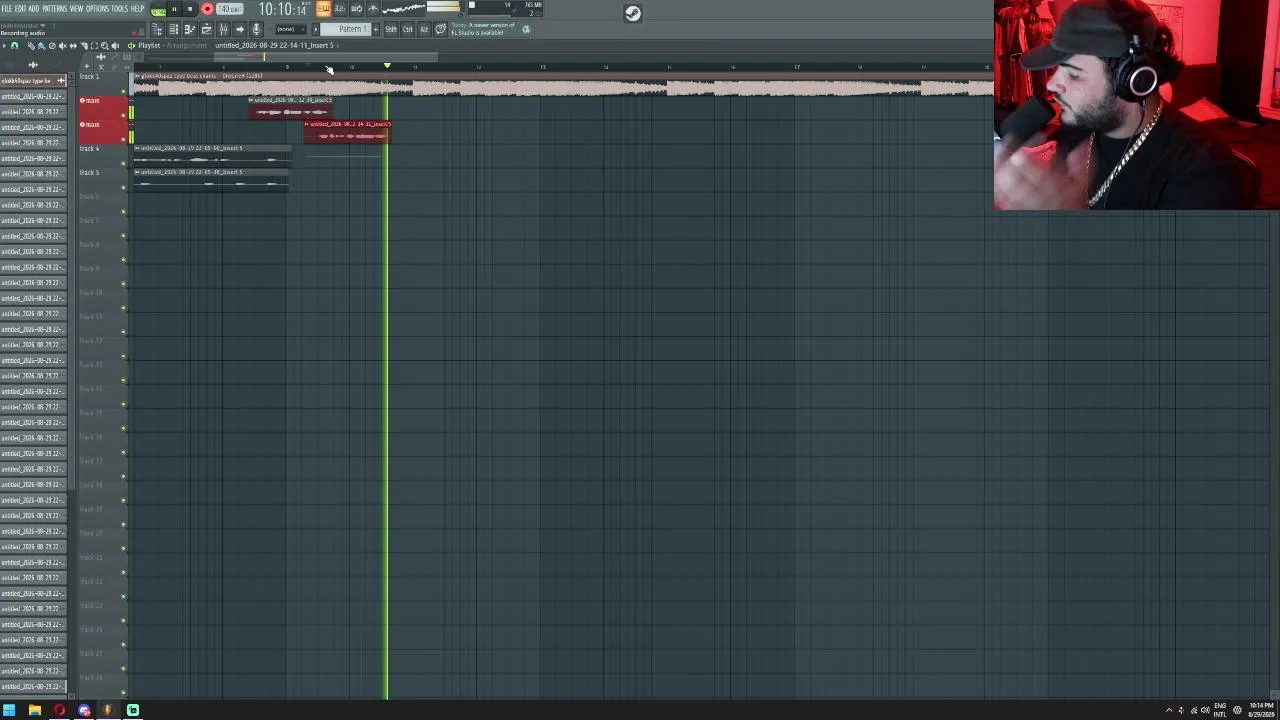The height and width of the screenshot is (720, 1280).
Task: Select the first audio clip in the picker list
Action: point(33,81)
